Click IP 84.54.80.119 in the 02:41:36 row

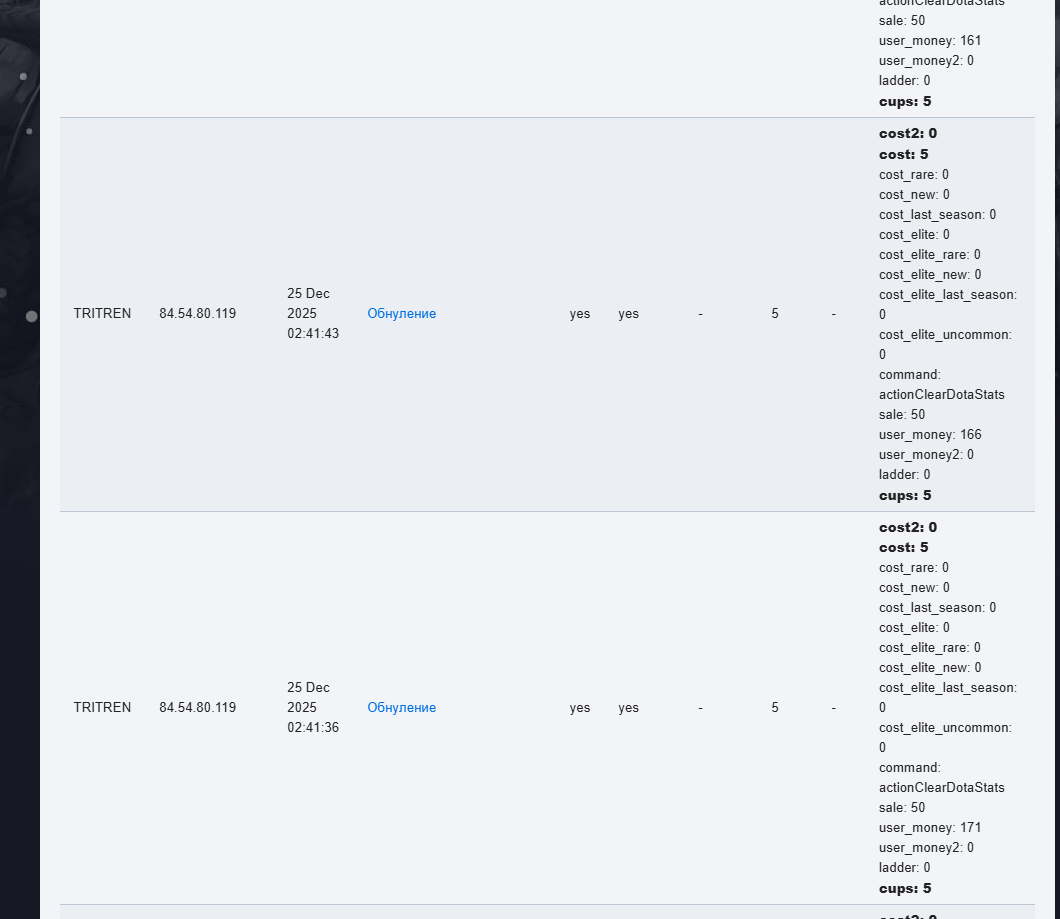click(197, 708)
